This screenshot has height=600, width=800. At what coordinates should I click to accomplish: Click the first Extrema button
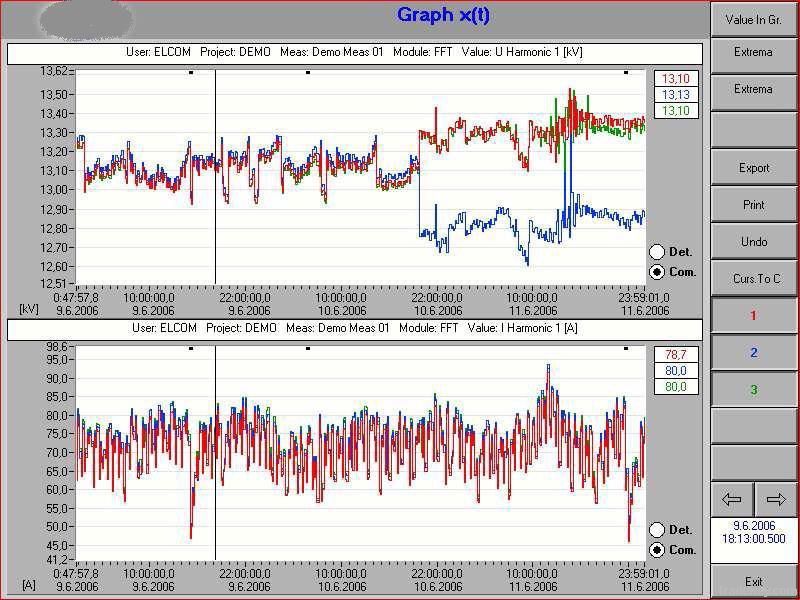(x=753, y=52)
